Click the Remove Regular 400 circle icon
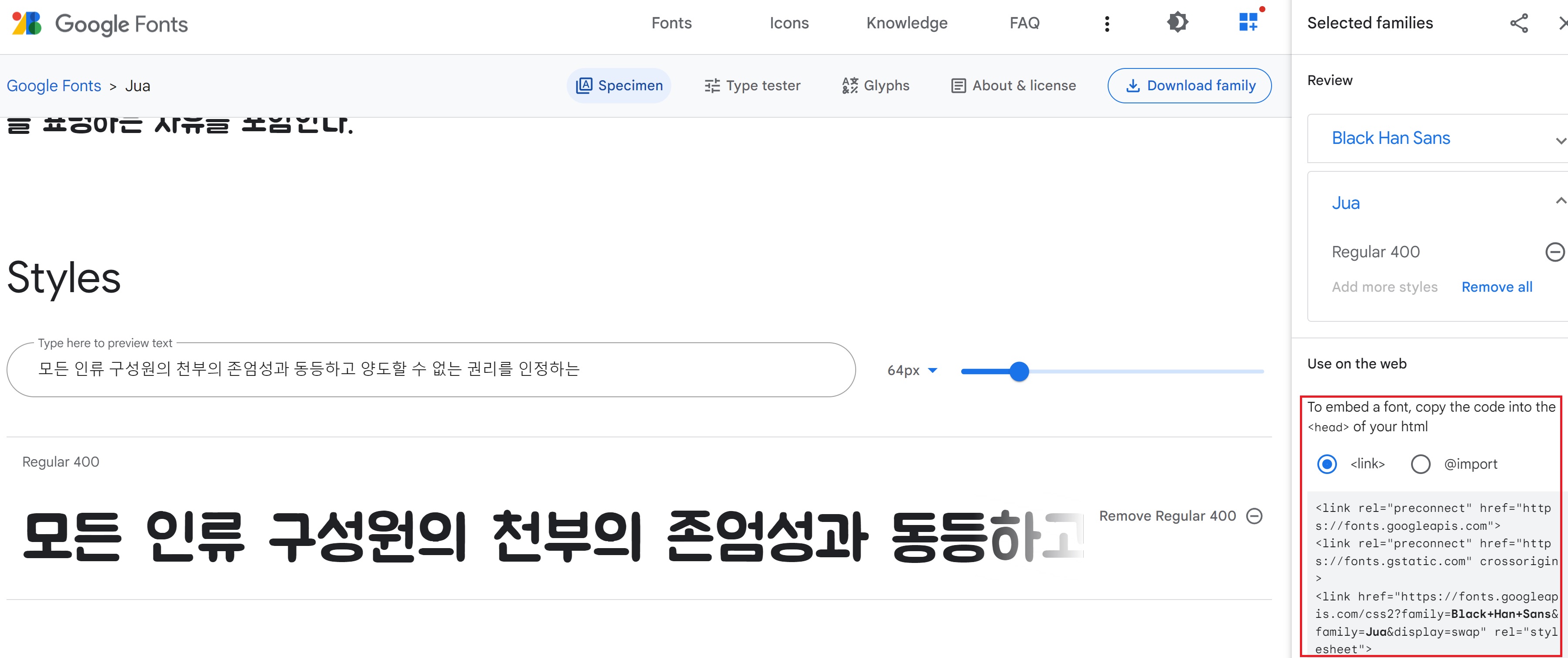The height and width of the screenshot is (658, 1568). pos(1255,516)
